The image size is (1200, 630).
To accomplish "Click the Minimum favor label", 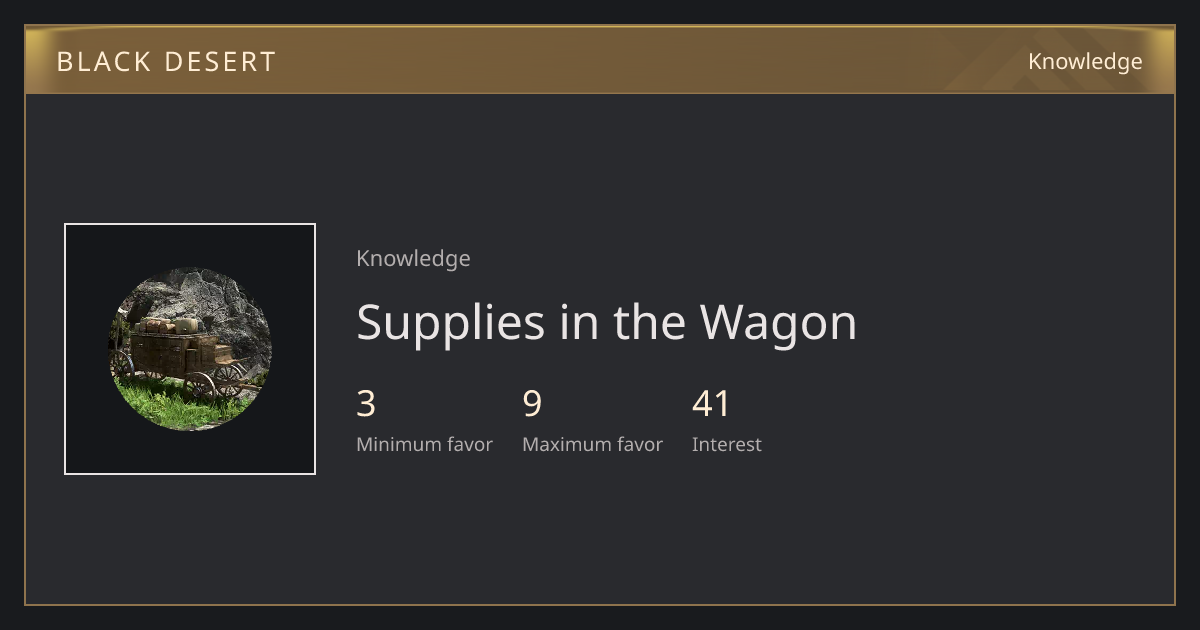I will (x=424, y=444).
